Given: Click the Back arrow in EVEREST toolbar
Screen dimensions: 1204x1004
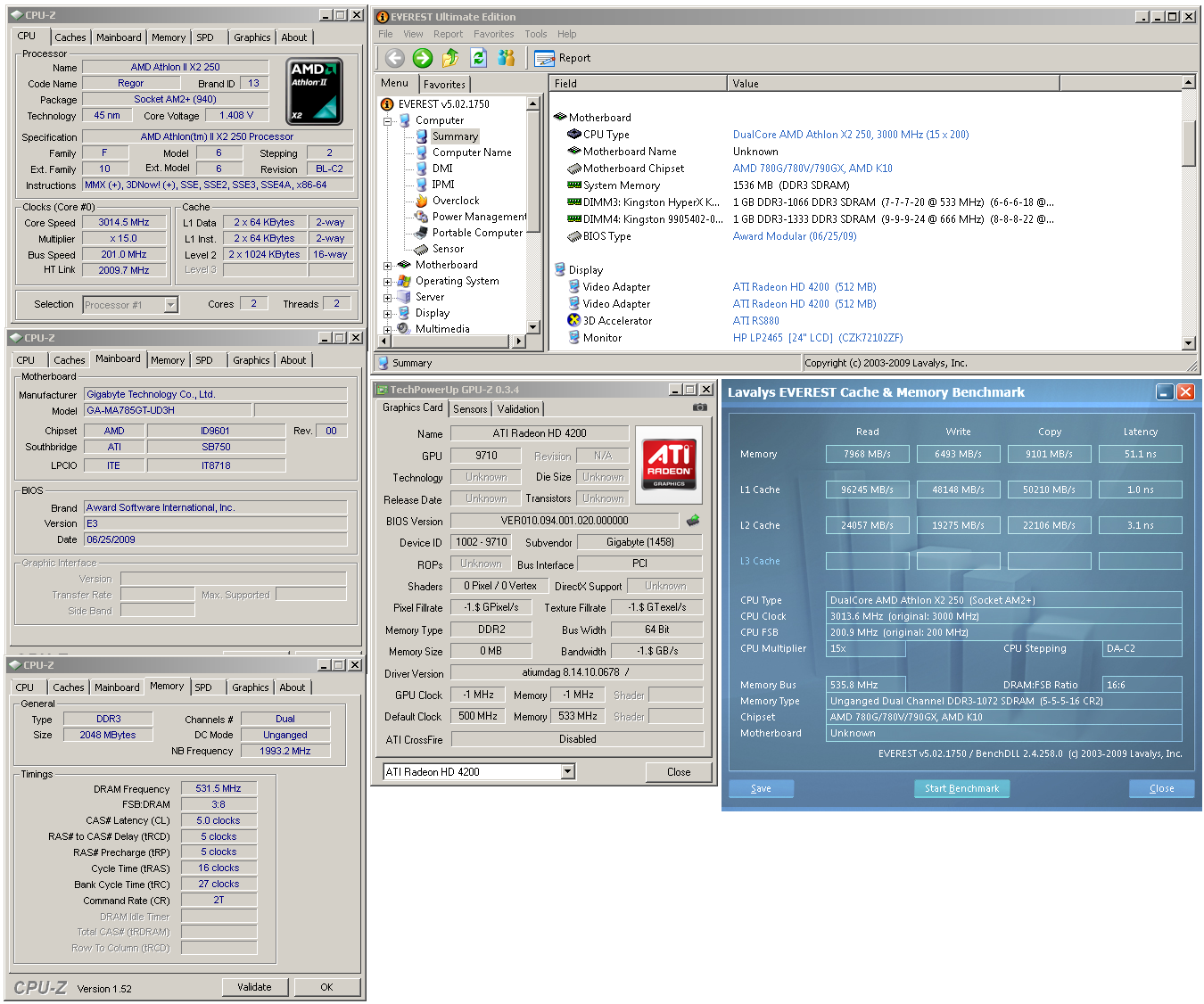Looking at the screenshot, I should [x=395, y=58].
